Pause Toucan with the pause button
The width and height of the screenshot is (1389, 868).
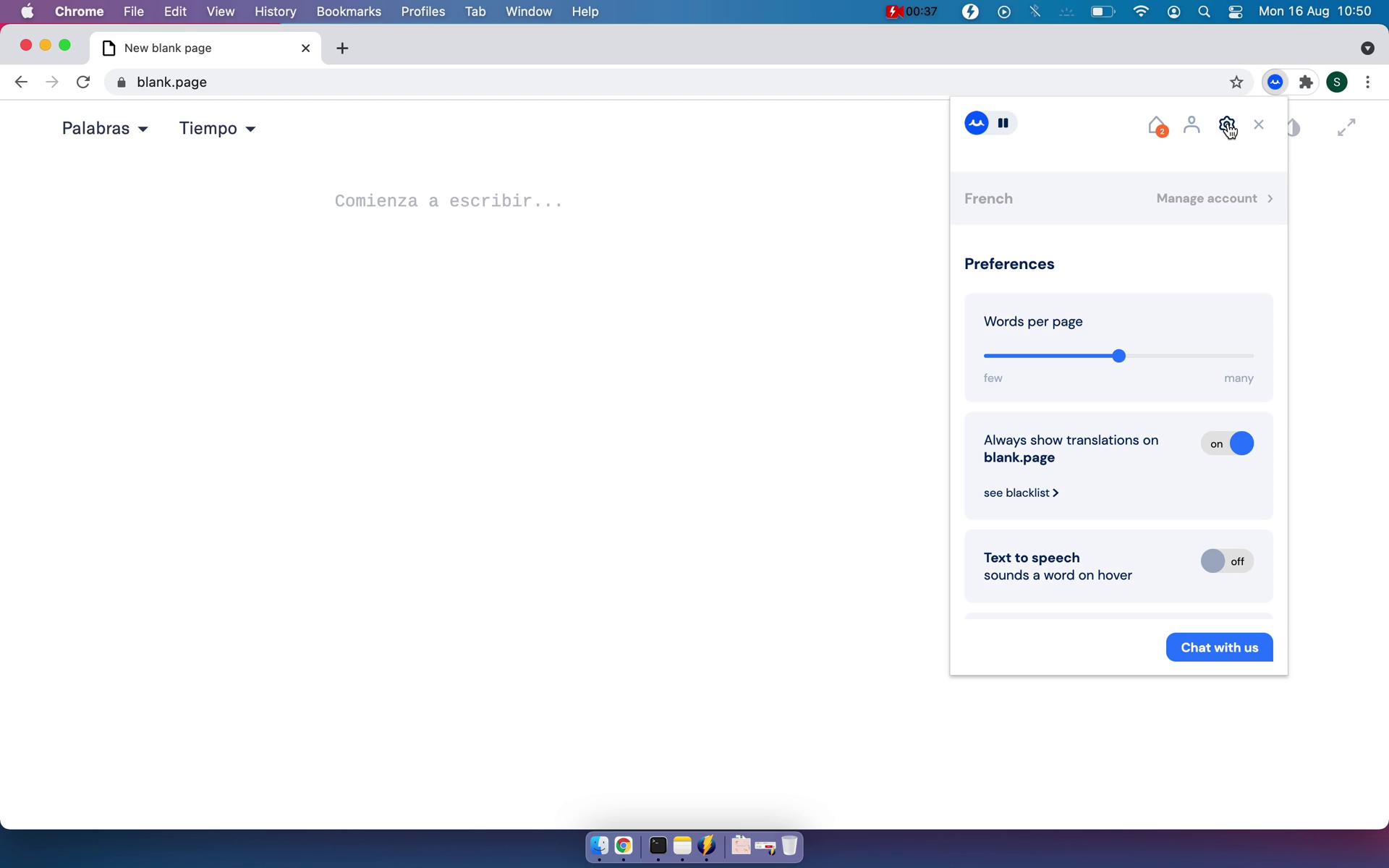point(1003,123)
